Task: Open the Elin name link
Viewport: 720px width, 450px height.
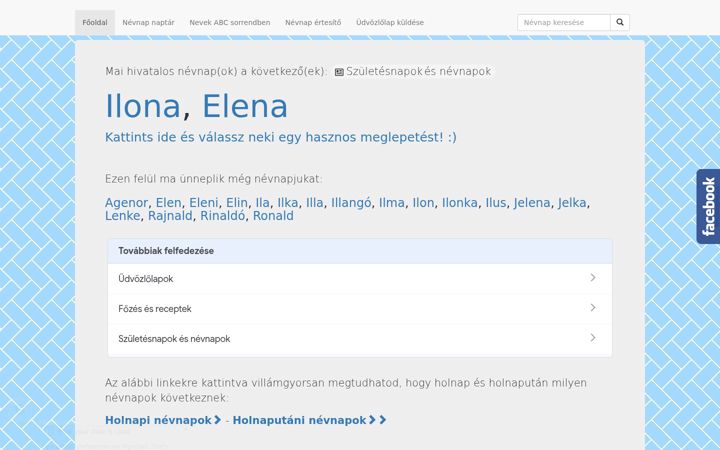Action: tap(237, 203)
